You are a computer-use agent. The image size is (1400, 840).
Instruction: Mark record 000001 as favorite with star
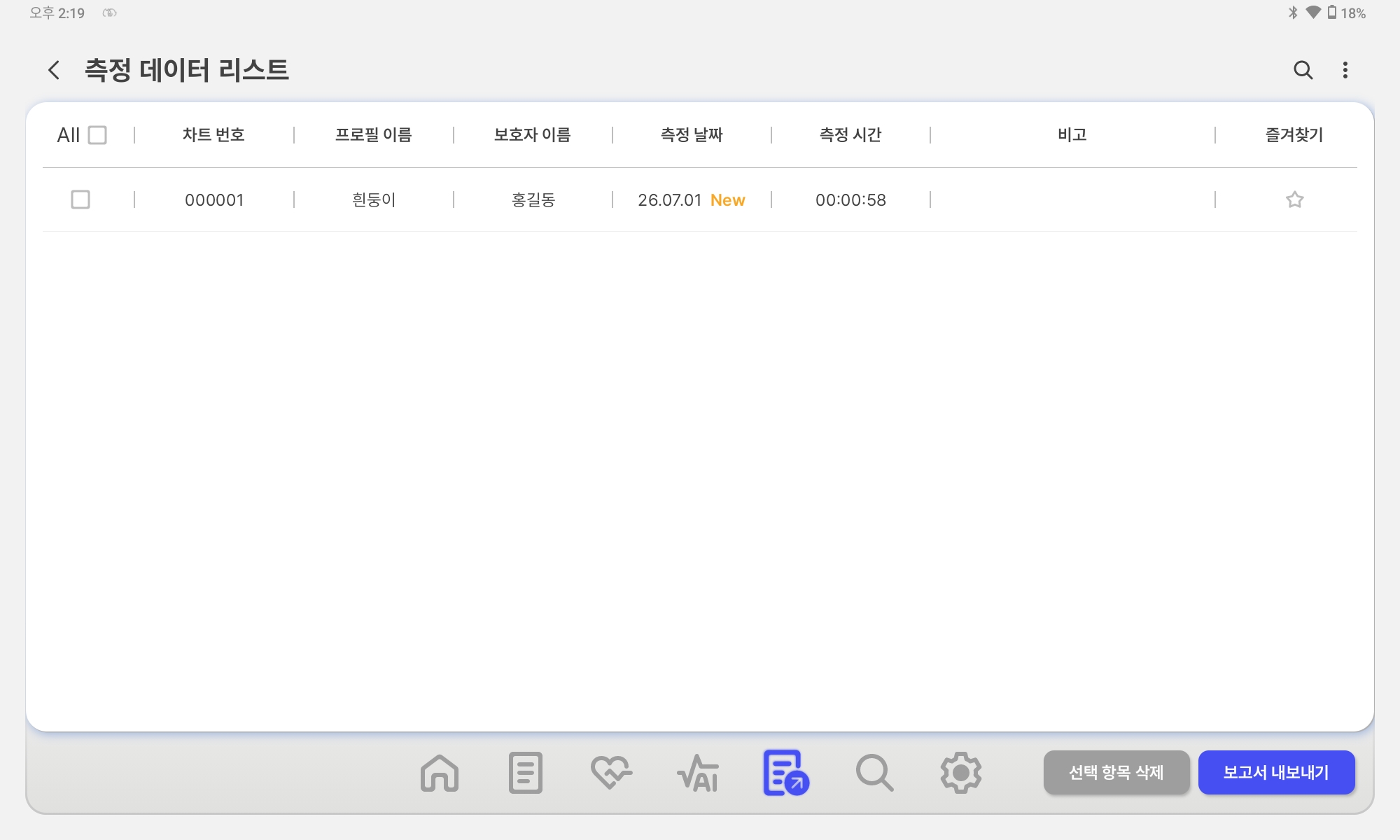coord(1294,199)
